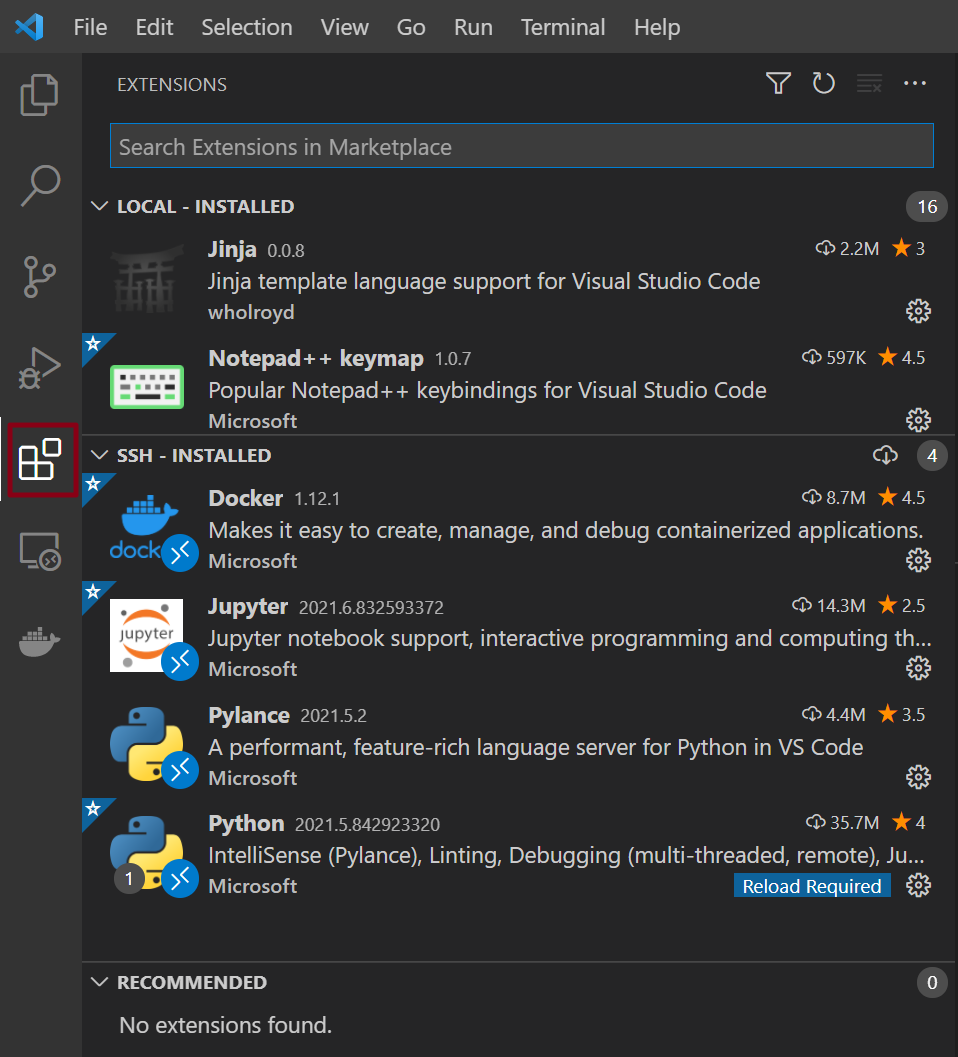The width and height of the screenshot is (958, 1057).
Task: Open the Docker extension gear menu
Action: click(918, 560)
